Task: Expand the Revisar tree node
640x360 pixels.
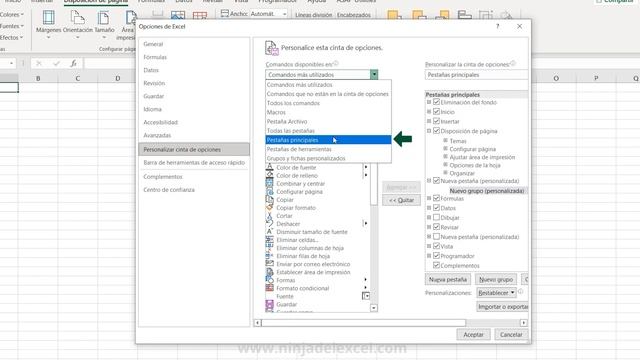Action: [429, 227]
